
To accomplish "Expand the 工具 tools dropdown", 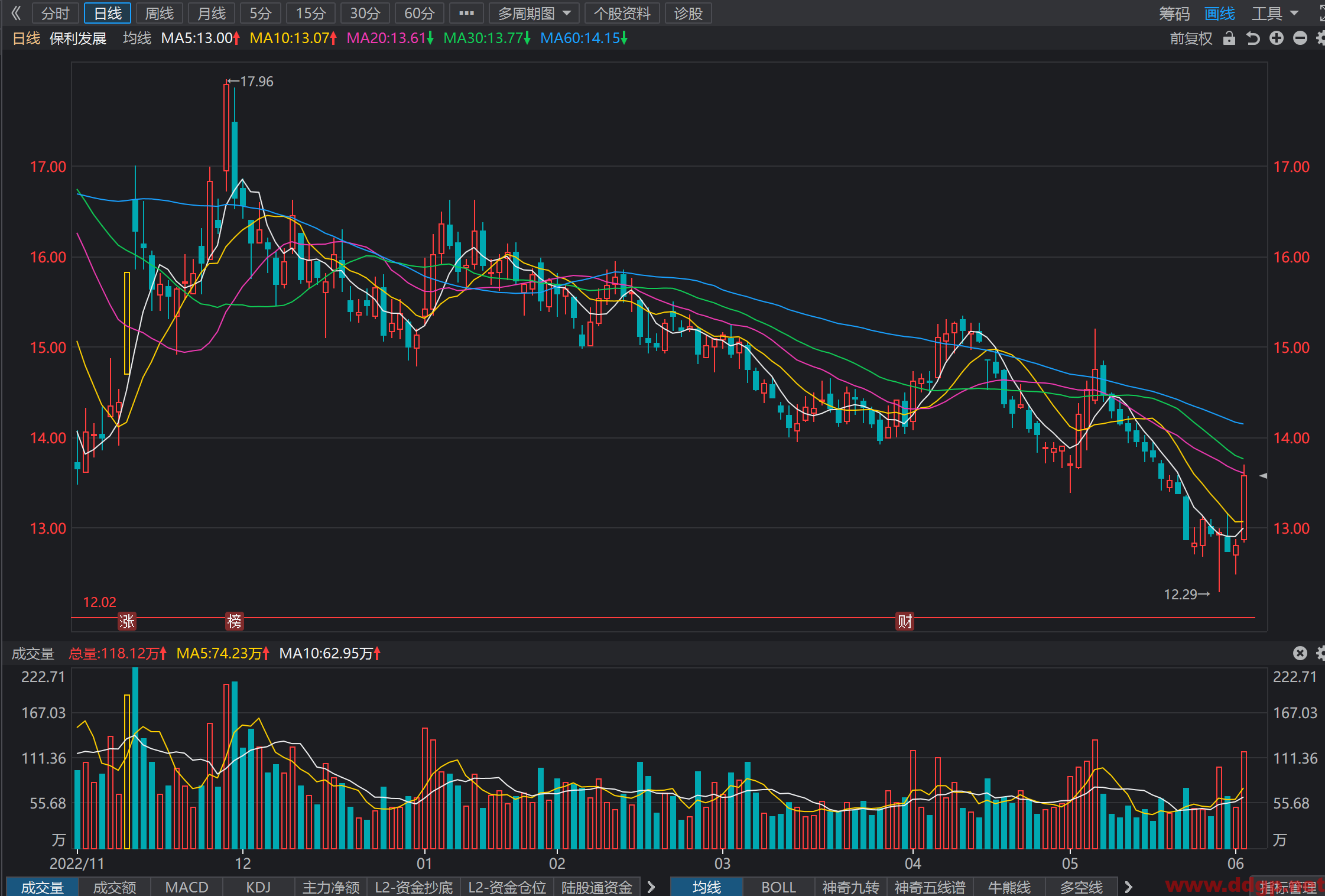I will pos(1275,13).
